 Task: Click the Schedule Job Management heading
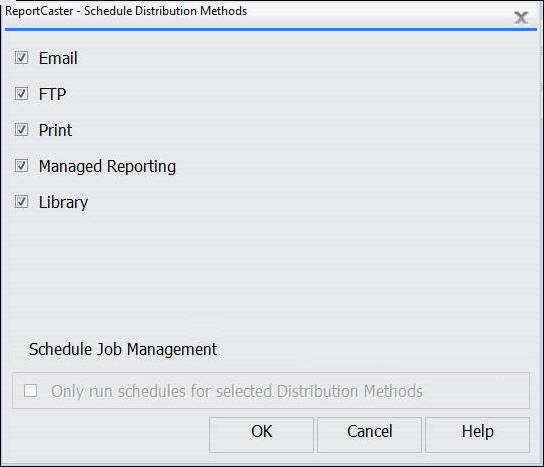pyautogui.click(x=123, y=349)
